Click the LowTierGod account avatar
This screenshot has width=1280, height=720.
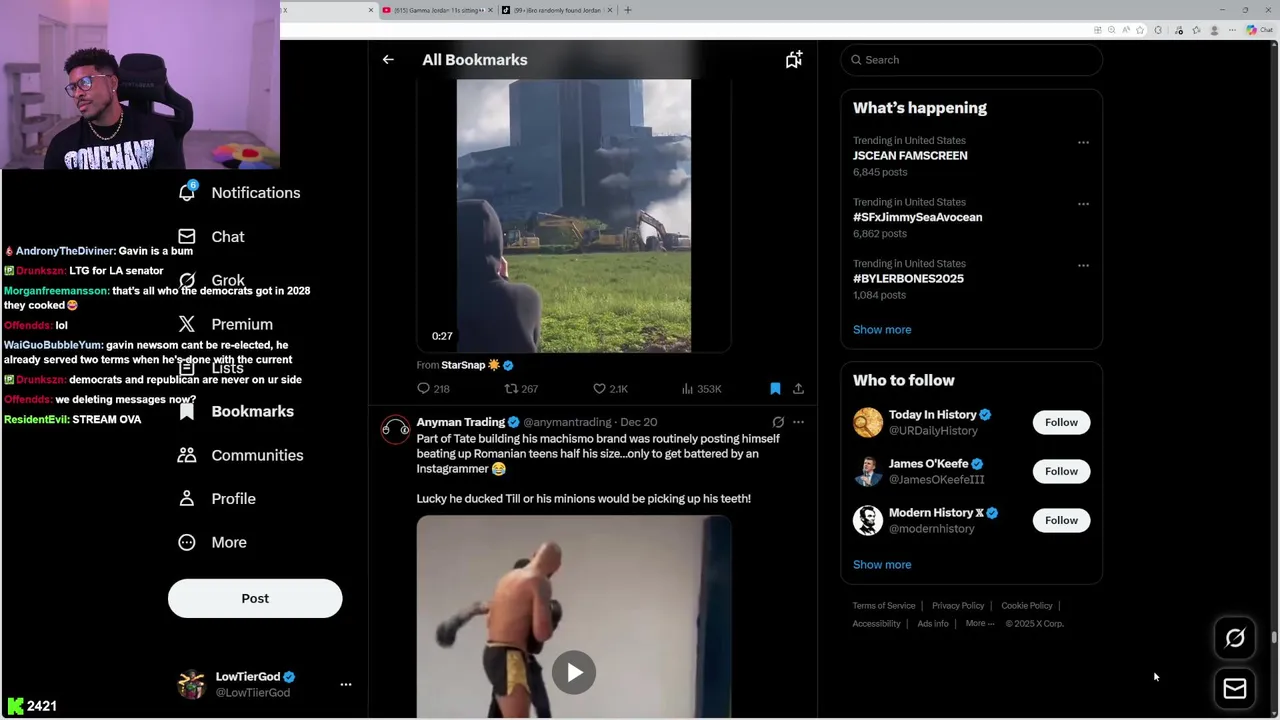point(191,685)
